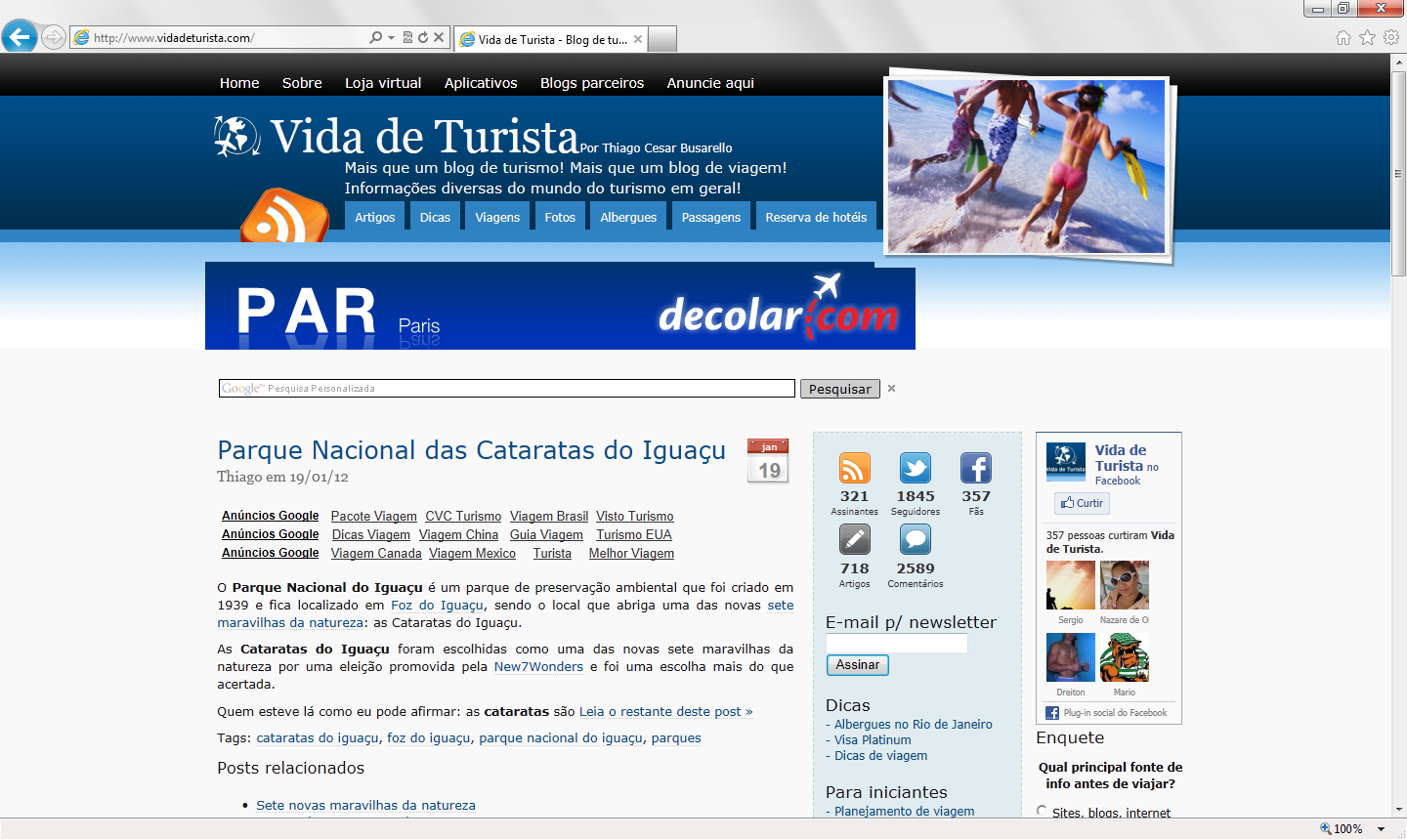Image resolution: width=1407 pixels, height=840 pixels.
Task: Open 'Planejamento de viagem' link
Action: (x=904, y=811)
